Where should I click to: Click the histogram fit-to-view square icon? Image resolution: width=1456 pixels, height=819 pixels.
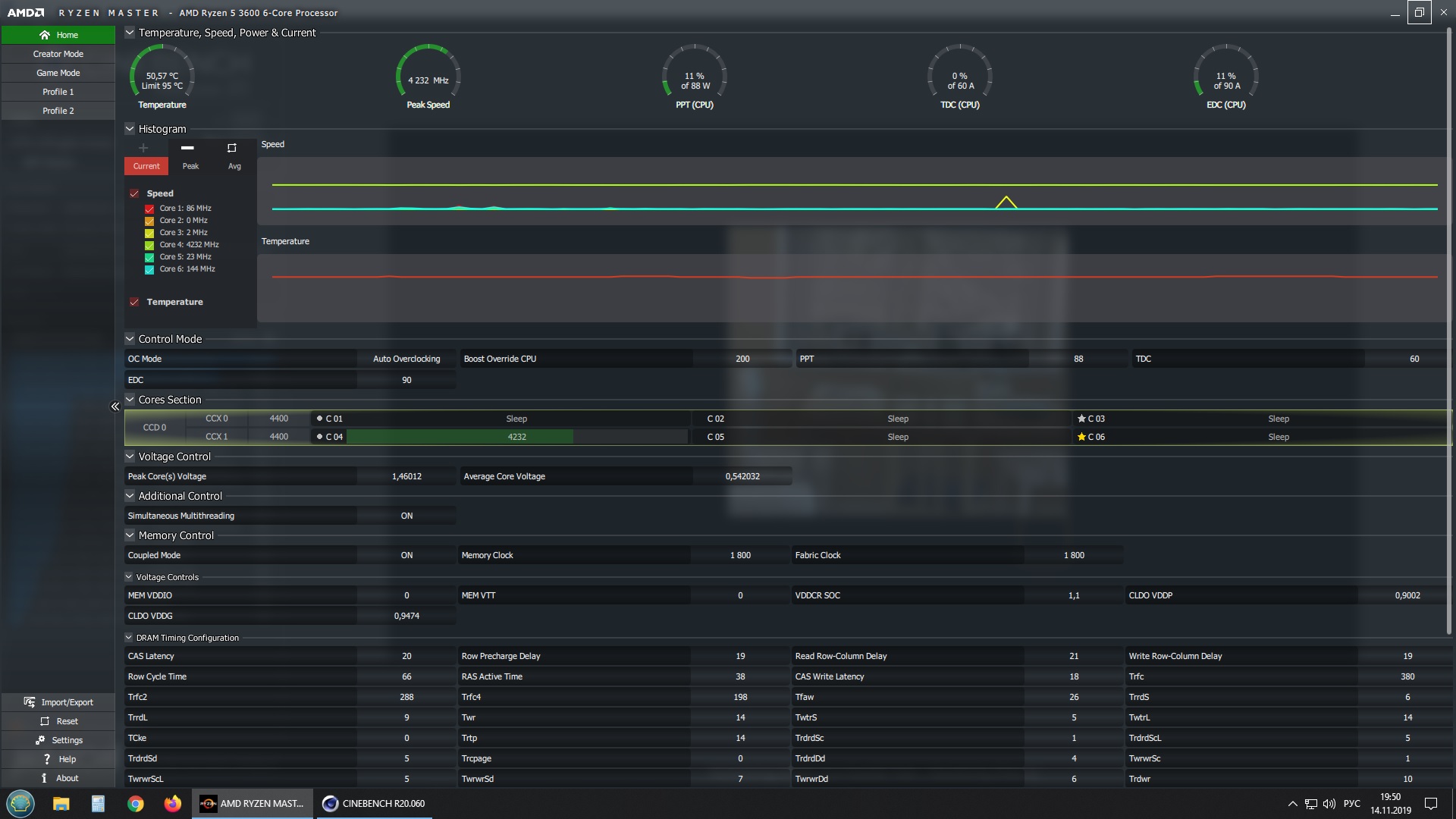pos(232,148)
